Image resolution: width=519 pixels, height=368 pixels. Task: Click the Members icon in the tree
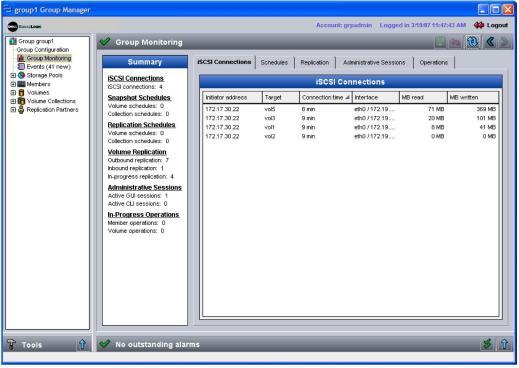coord(21,84)
